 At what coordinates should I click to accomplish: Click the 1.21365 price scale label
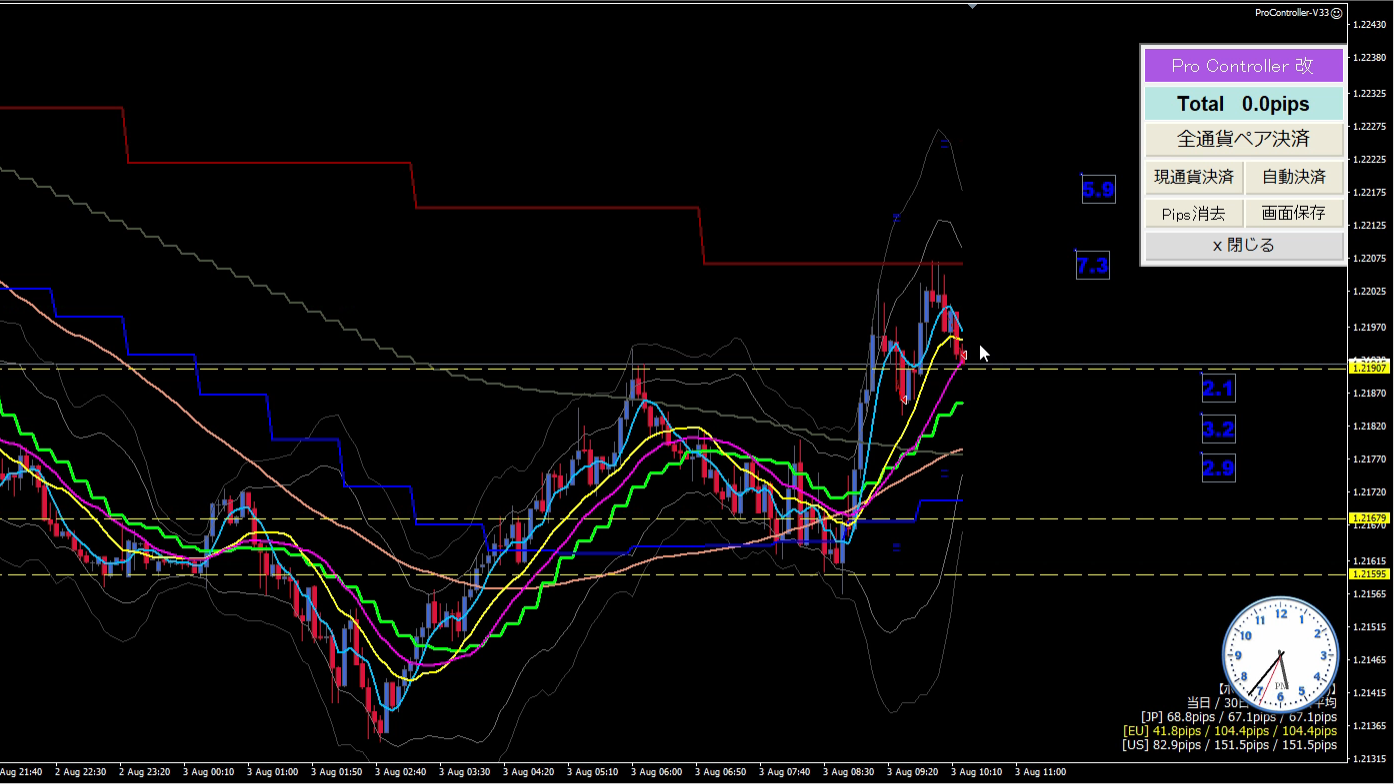coord(1368,725)
